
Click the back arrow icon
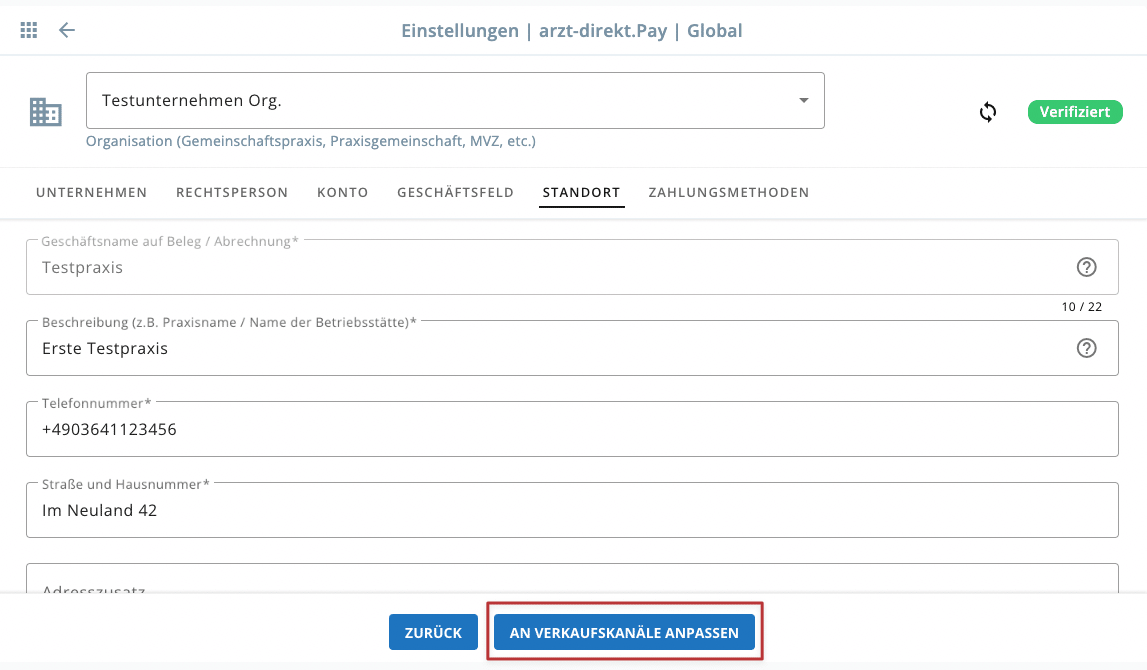67,30
